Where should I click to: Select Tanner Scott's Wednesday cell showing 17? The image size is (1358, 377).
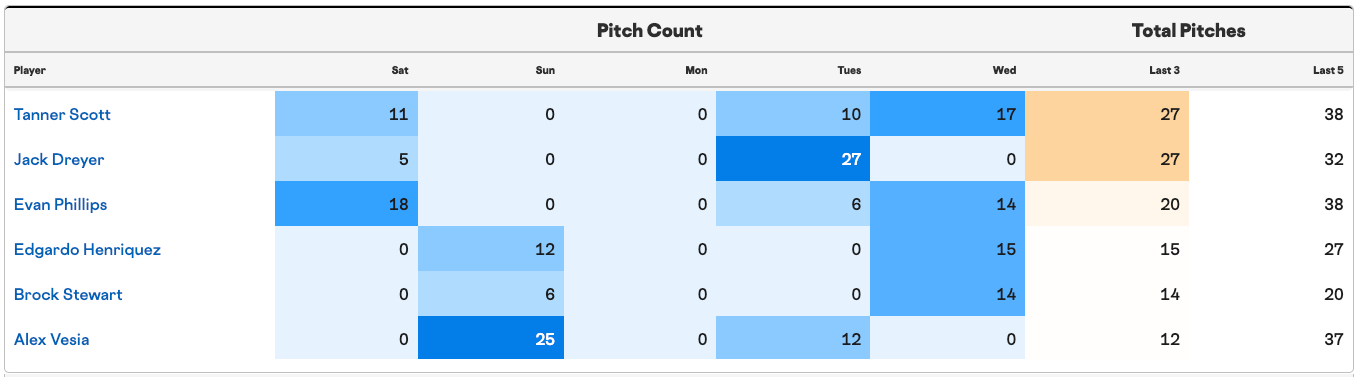pos(948,114)
